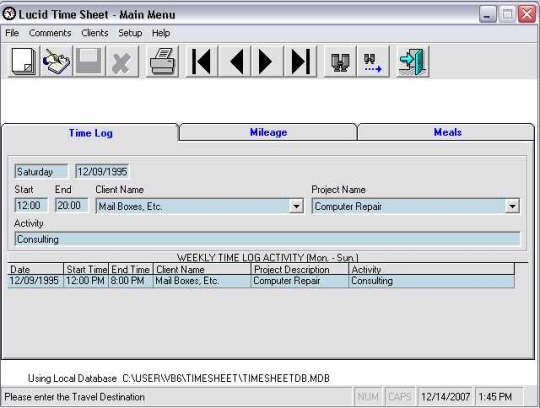Click the edit record icon with pencil
Viewport: 540px width, 408px height.
pyautogui.click(x=56, y=61)
